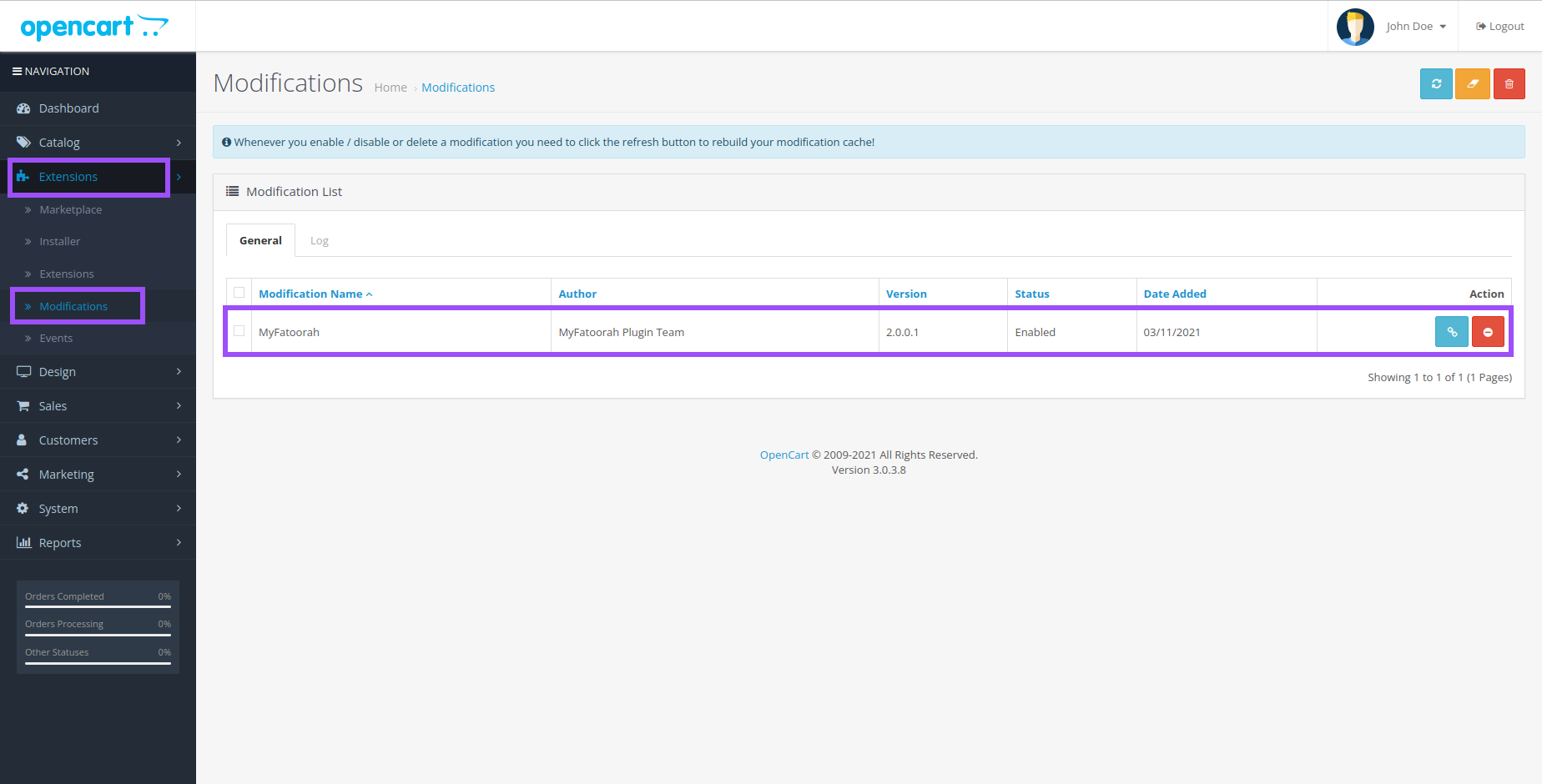Expand the Marketing menu chevron
Screen dimensions: 1542x784
tap(179, 475)
